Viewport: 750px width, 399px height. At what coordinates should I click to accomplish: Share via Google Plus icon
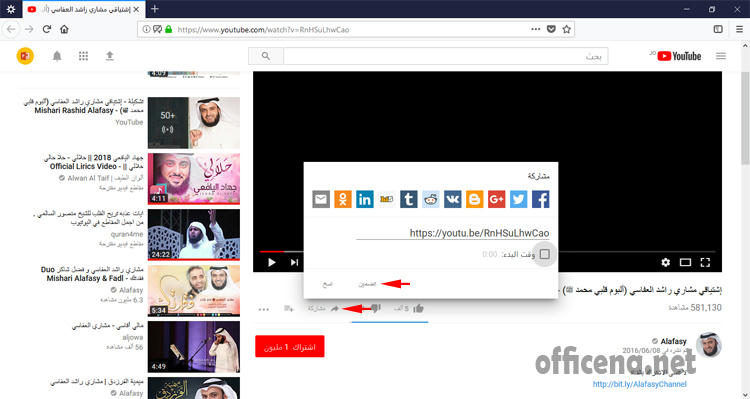click(496, 199)
